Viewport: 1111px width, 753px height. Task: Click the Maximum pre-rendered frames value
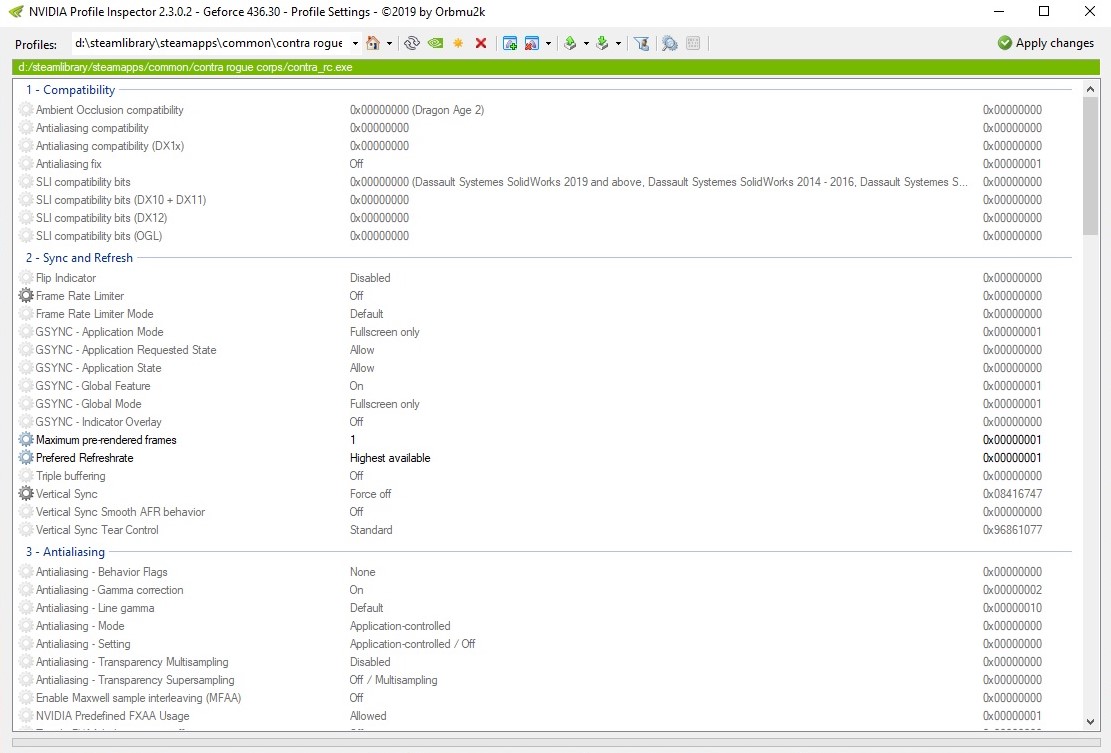coord(353,440)
